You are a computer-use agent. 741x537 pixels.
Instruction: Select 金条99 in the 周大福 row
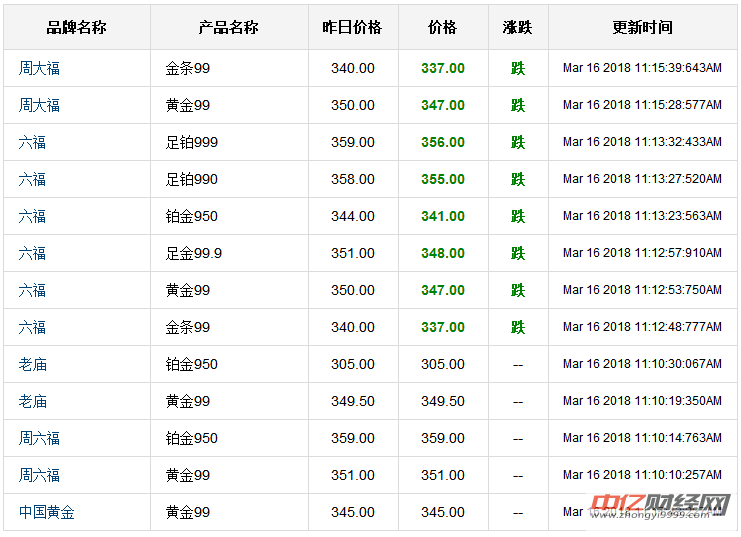coord(188,69)
